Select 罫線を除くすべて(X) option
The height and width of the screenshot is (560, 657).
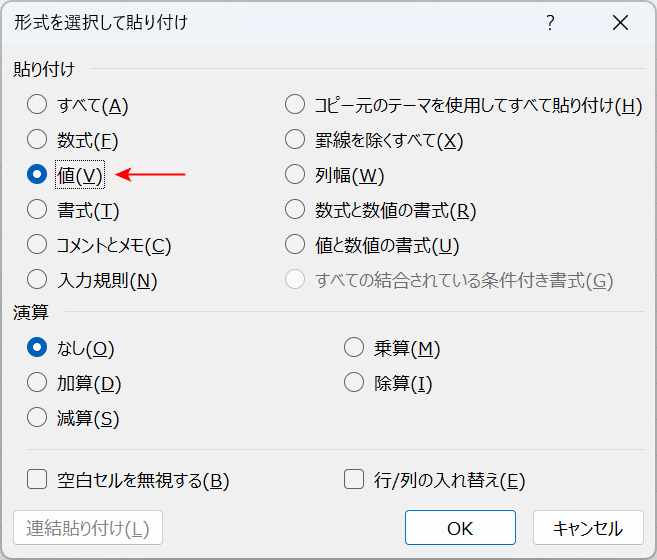click(x=295, y=140)
